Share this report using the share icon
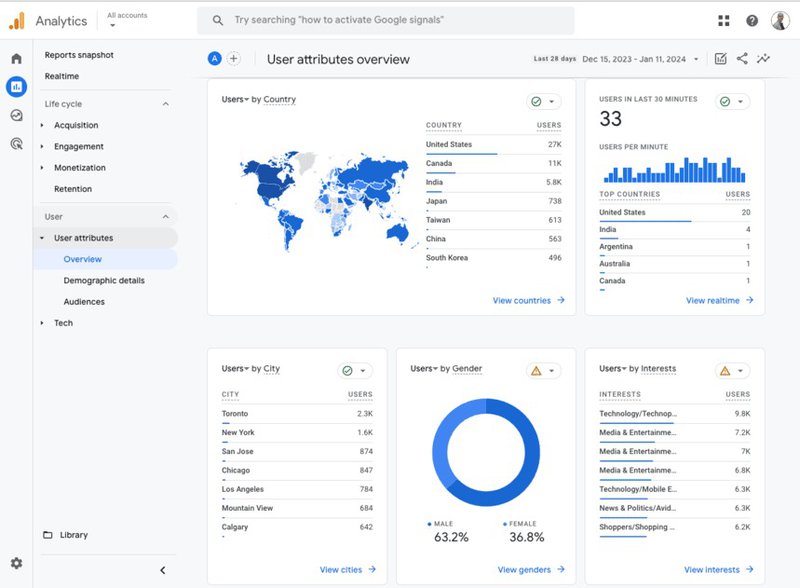Screen dimensions: 800x588 coord(743,58)
